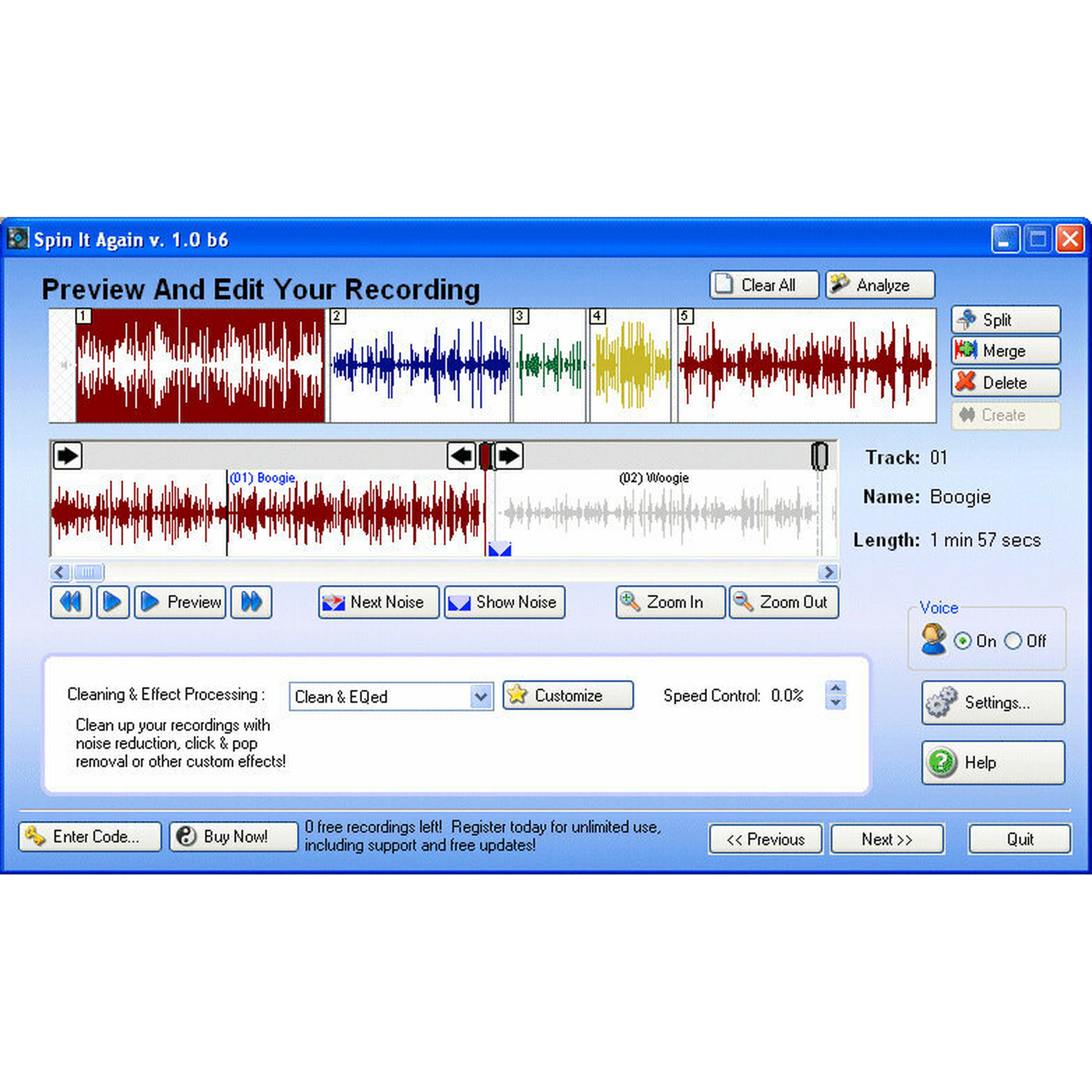Open Help
Image resolution: width=1092 pixels, height=1092 pixels.
tap(993, 763)
